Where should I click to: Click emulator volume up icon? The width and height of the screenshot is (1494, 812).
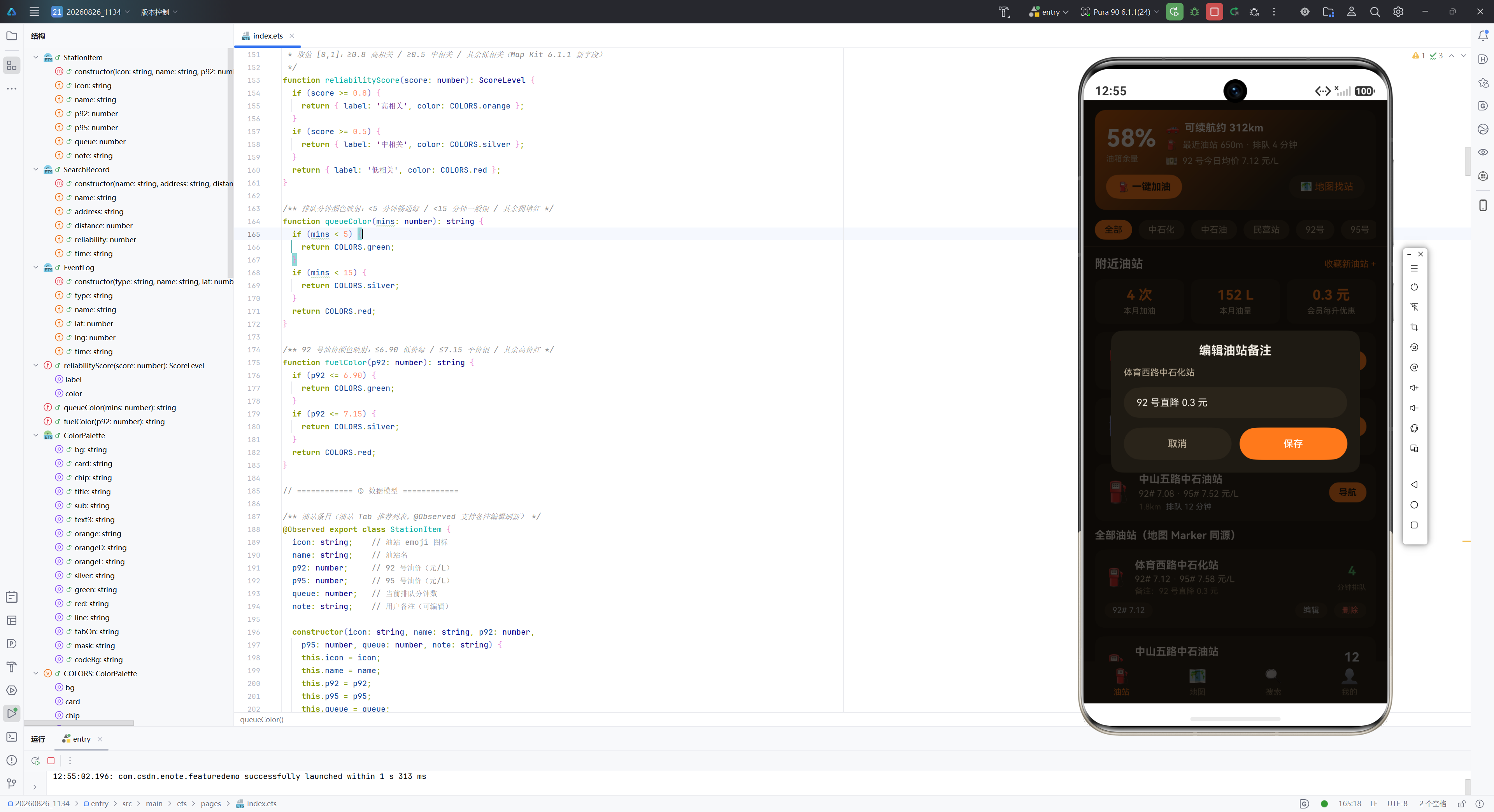[x=1414, y=388]
